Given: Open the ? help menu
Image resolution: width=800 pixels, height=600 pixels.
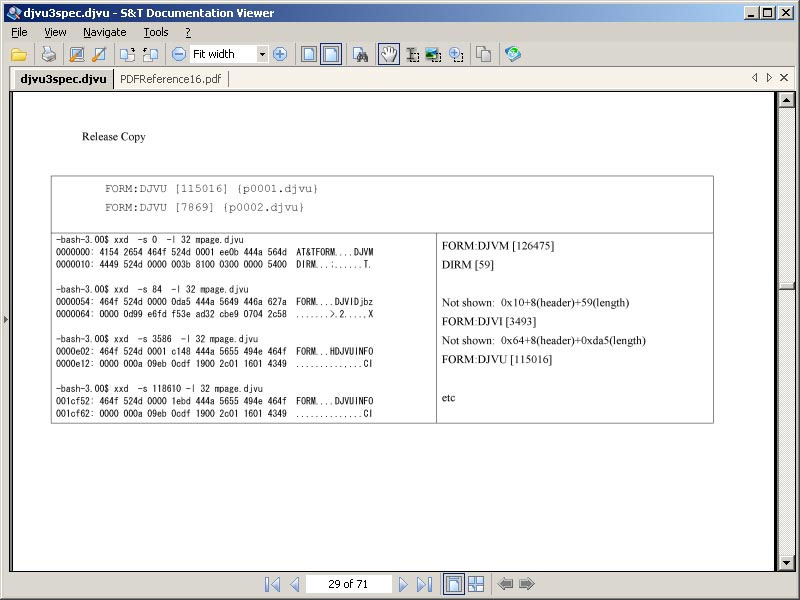Looking at the screenshot, I should pos(188,32).
